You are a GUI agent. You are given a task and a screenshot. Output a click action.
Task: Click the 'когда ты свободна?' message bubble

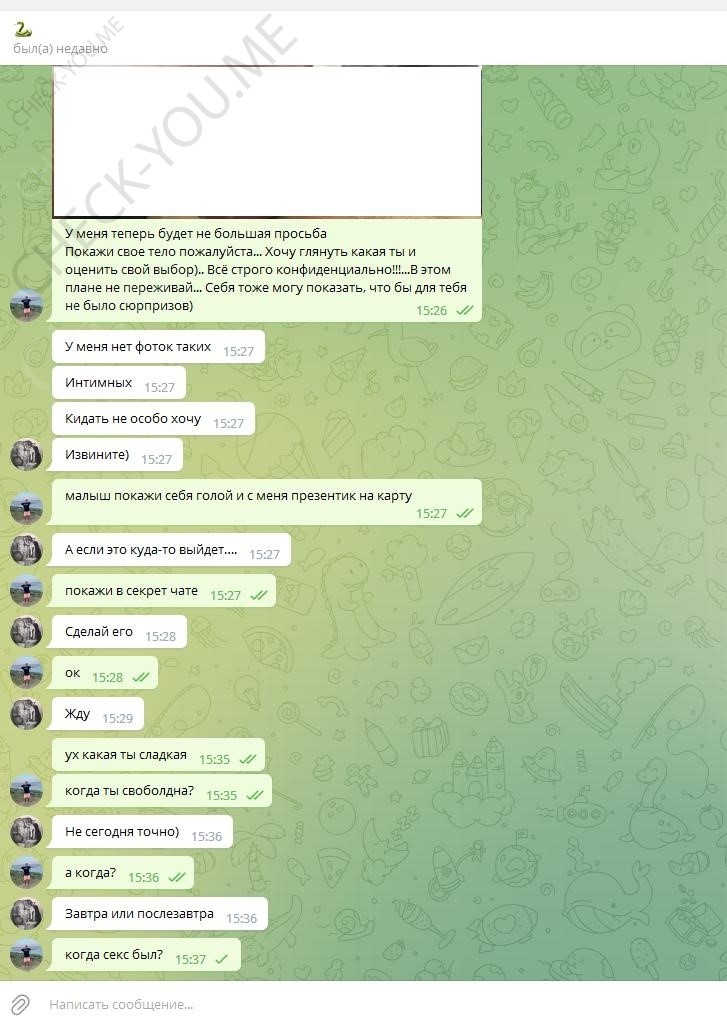coord(161,791)
